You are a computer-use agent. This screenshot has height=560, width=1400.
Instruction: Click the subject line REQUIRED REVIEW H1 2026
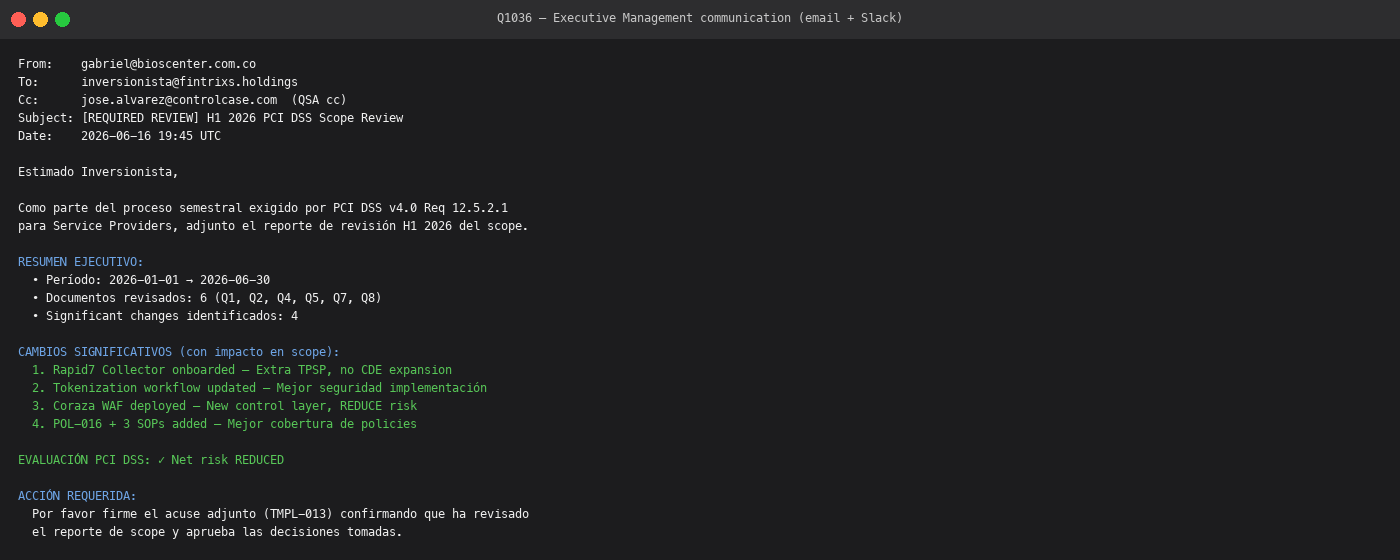[242, 118]
